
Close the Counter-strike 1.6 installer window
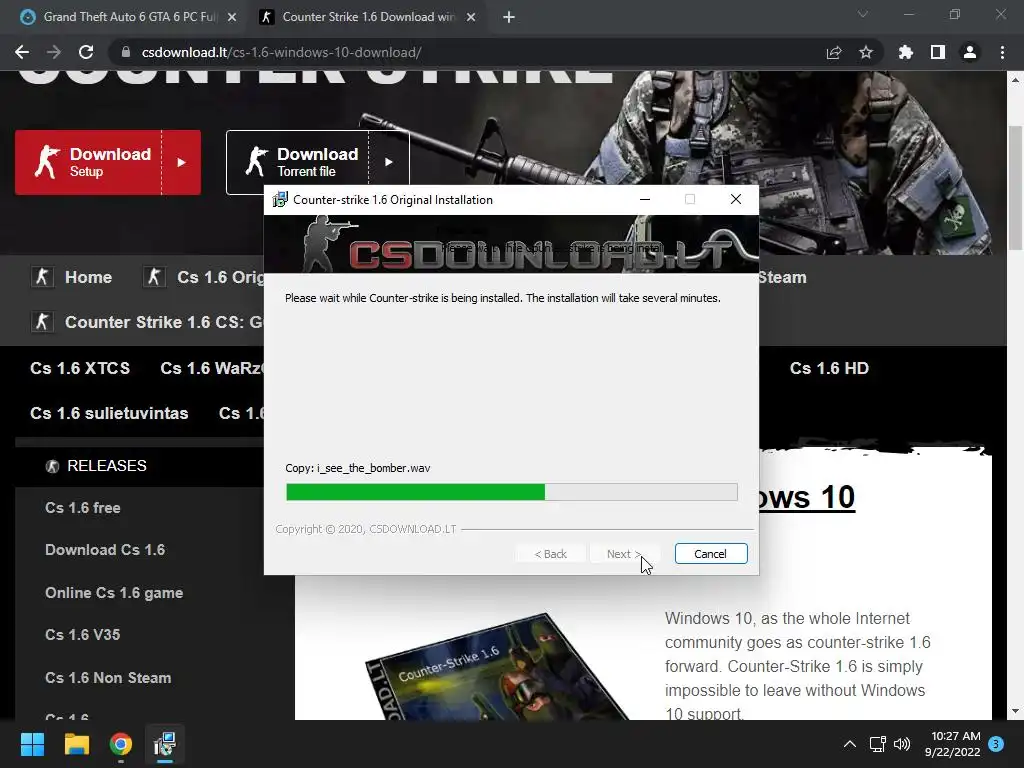(736, 199)
